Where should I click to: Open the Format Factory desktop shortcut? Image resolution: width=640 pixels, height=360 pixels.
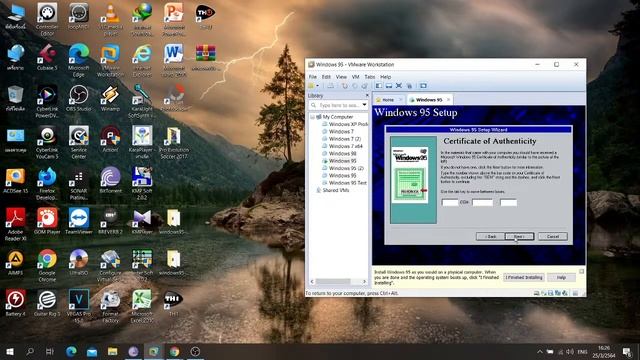[110, 306]
